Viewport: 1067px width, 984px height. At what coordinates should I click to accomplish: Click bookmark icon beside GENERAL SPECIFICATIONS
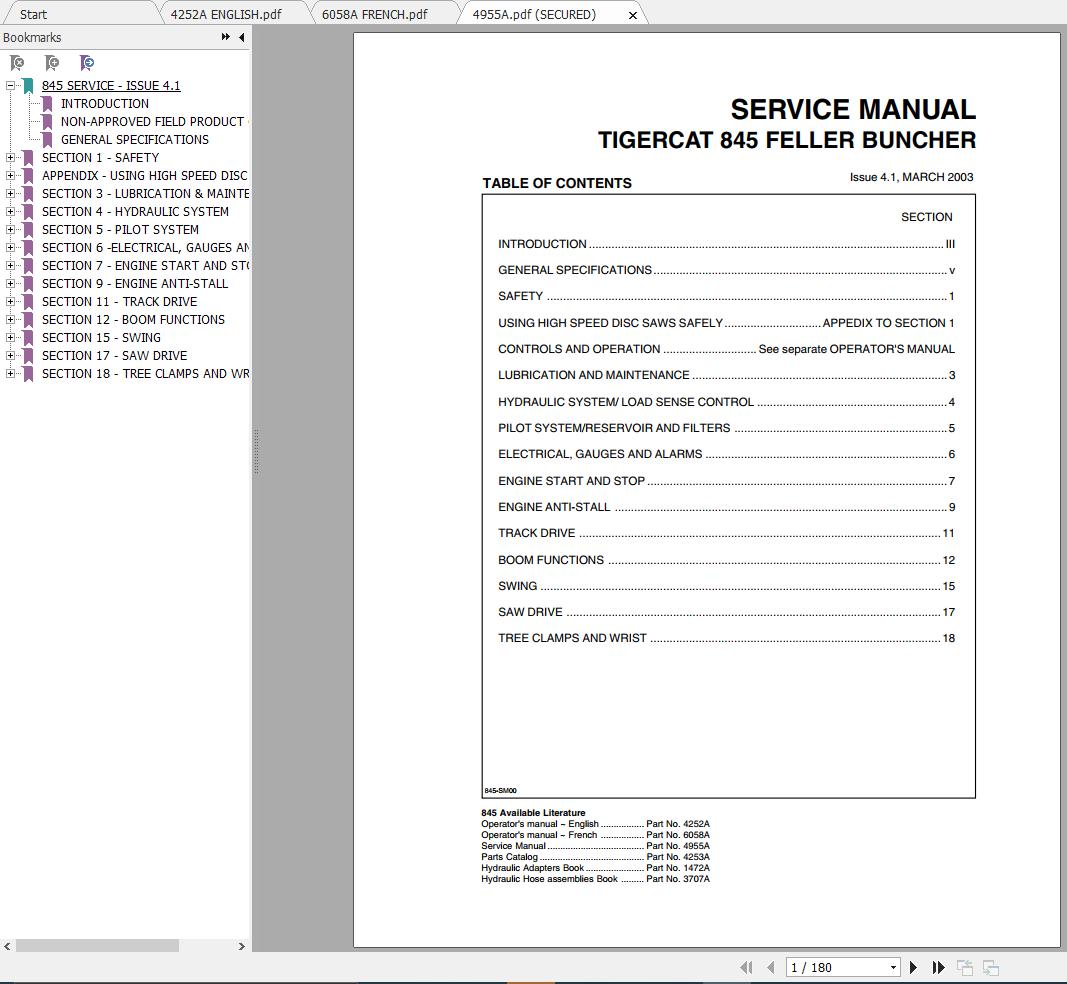pyautogui.click(x=47, y=140)
